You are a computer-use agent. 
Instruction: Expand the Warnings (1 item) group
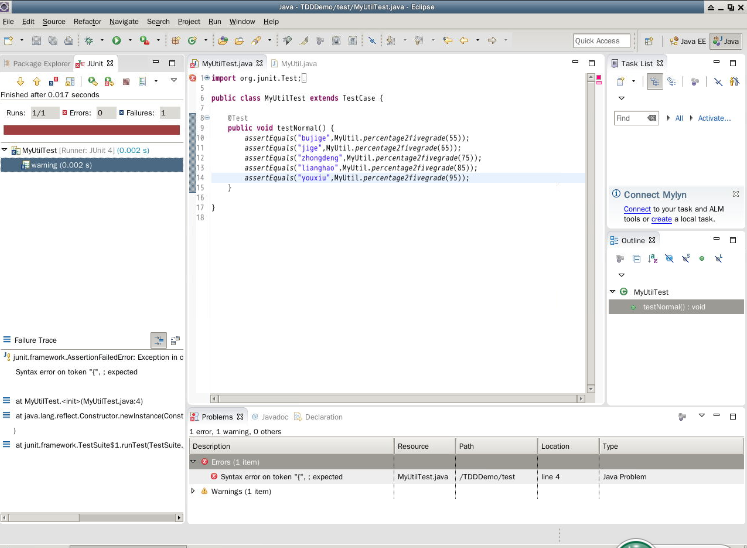tap(193, 491)
